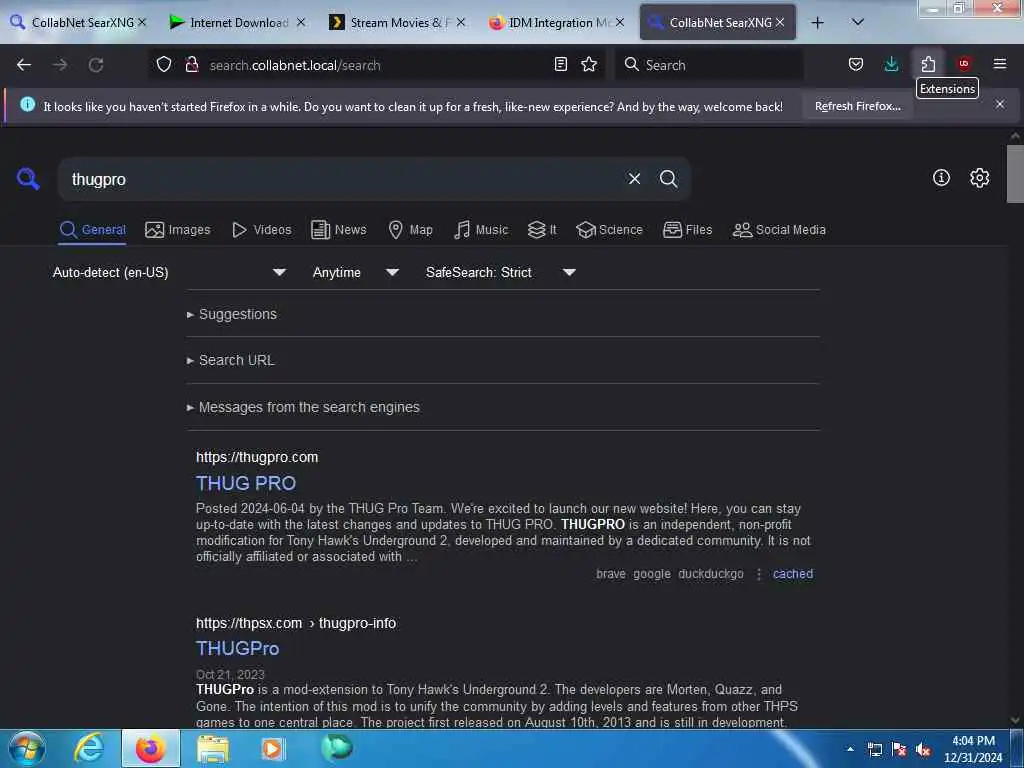Open the SafeSearch: Strict dropdown
Screen dimensions: 1024x768
(501, 272)
